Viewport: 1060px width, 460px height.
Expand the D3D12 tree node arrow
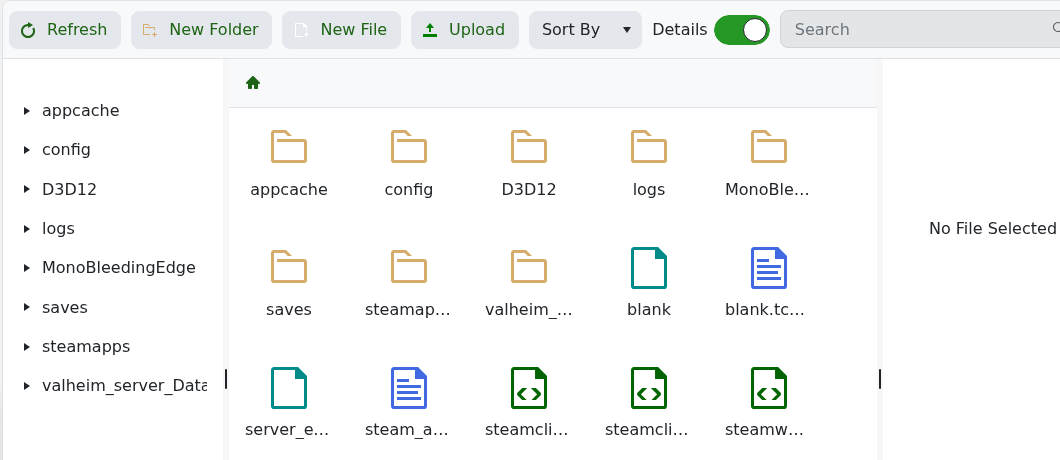(26, 189)
